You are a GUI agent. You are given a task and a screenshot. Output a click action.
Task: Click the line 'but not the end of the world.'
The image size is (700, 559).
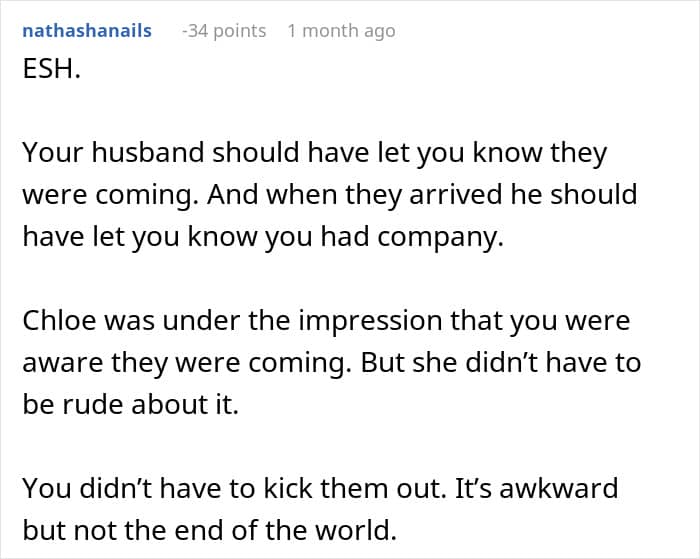tap(210, 530)
